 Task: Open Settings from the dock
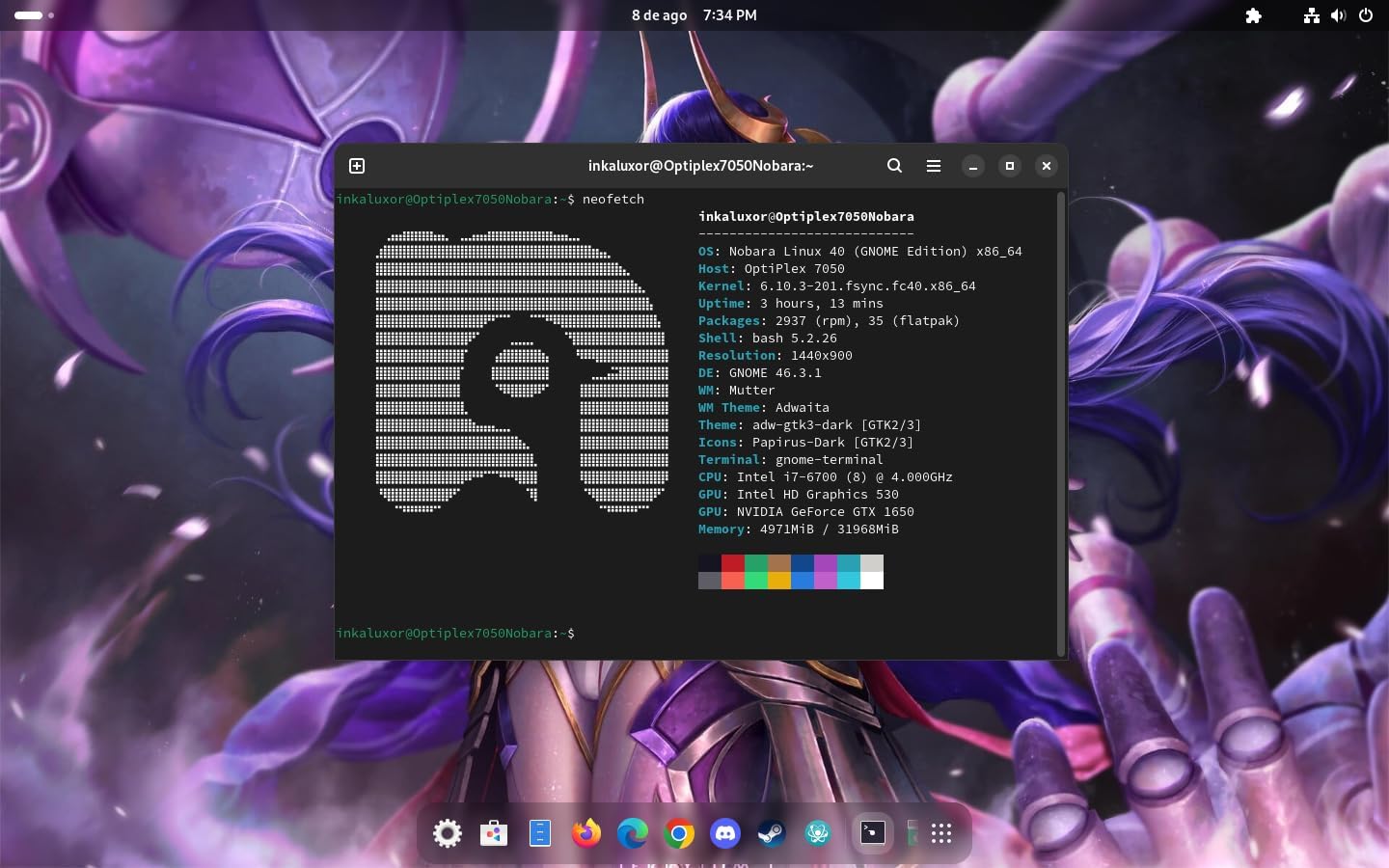click(x=448, y=833)
